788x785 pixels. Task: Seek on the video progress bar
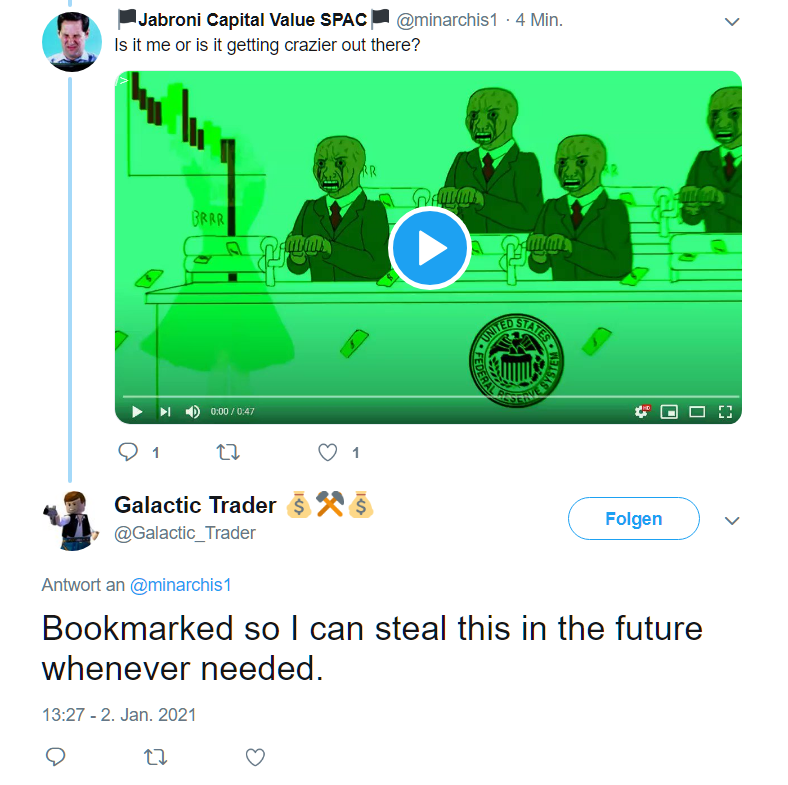[x=429, y=397]
